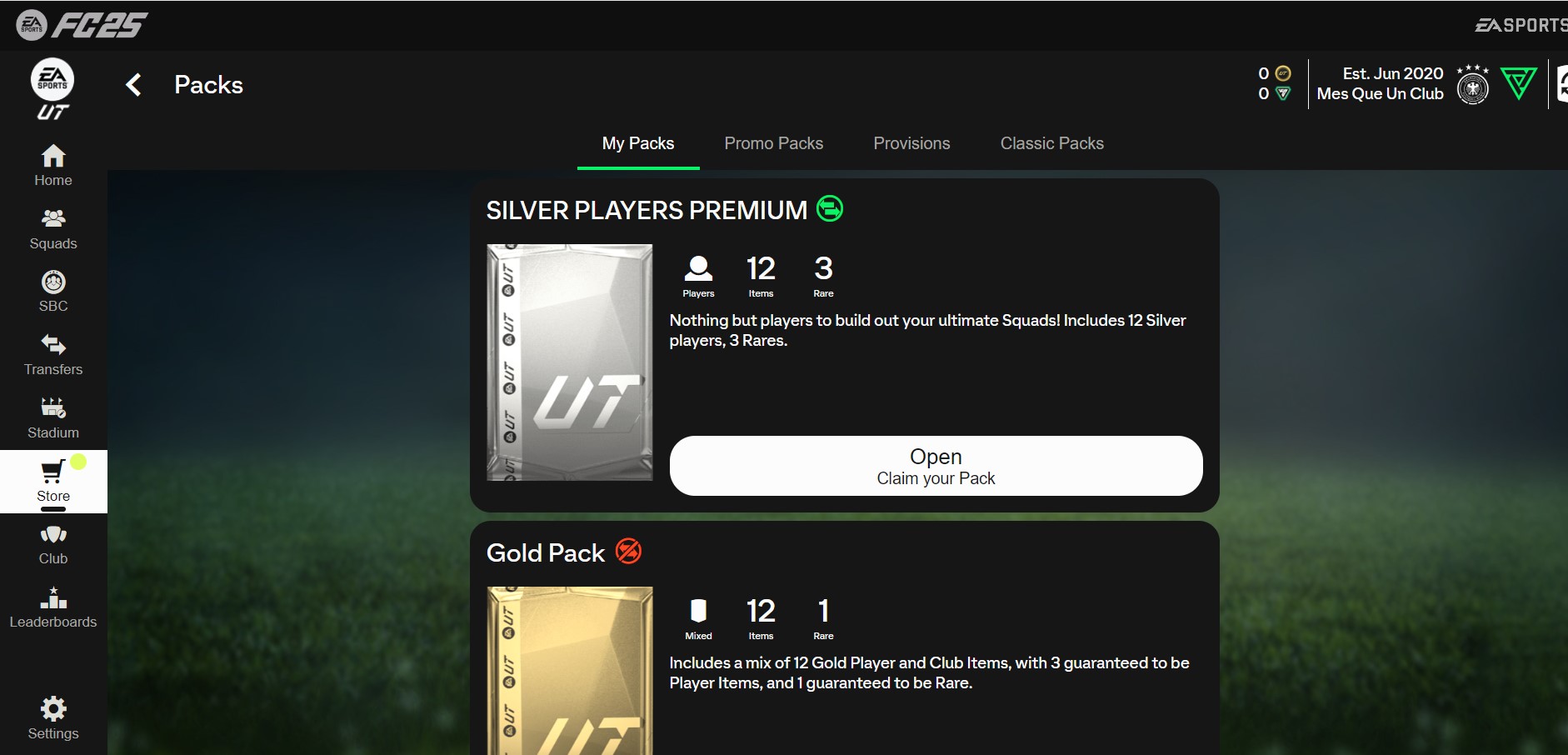The width and height of the screenshot is (1568, 755).
Task: Click the back arrow beside Packs
Action: pyautogui.click(x=133, y=85)
